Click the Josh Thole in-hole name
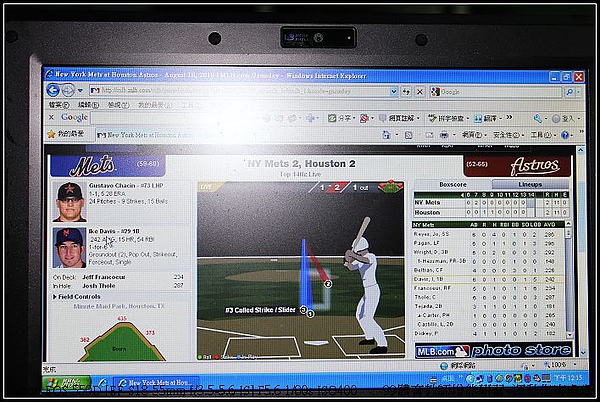Image resolution: width=600 pixels, height=402 pixels. click(99, 286)
